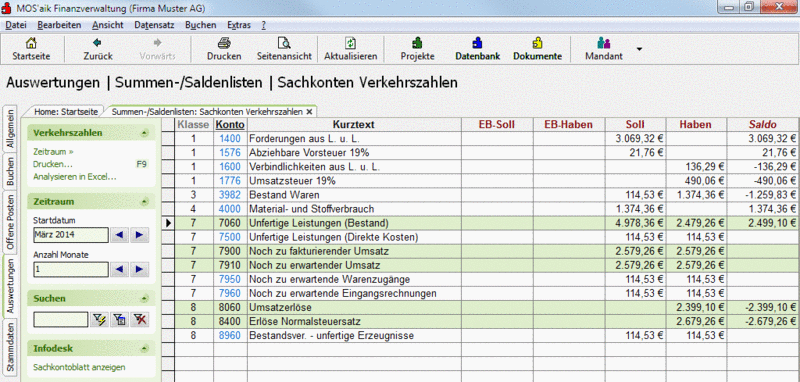This screenshot has width=800, height=382.
Task: Sort by the Konto column header
Action: 230,124
